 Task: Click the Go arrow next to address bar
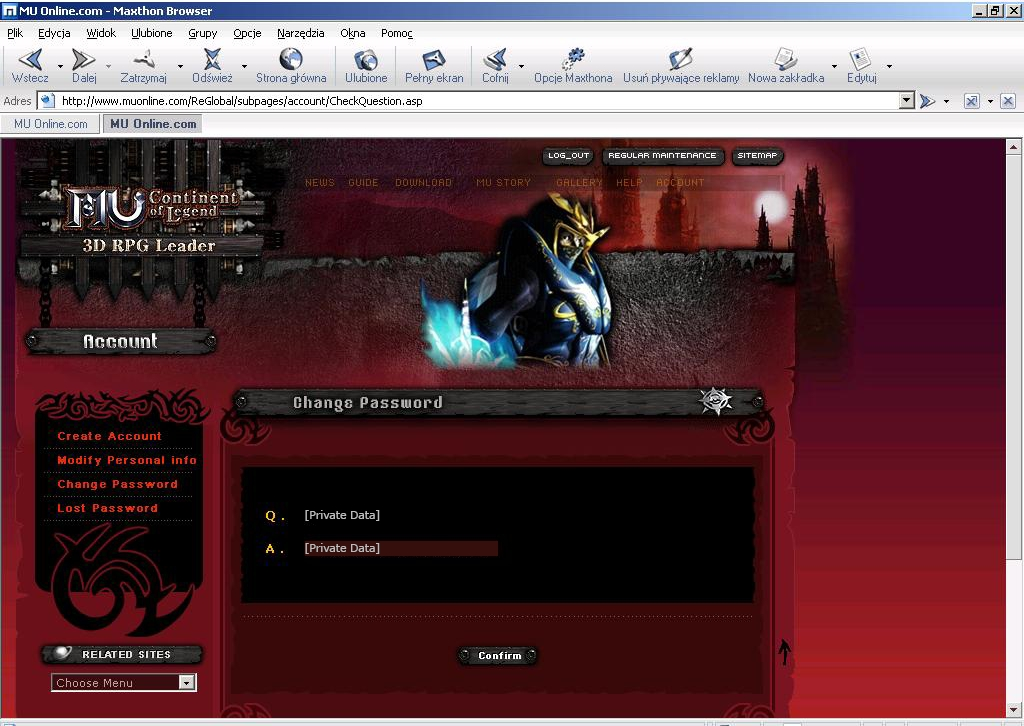pos(927,101)
